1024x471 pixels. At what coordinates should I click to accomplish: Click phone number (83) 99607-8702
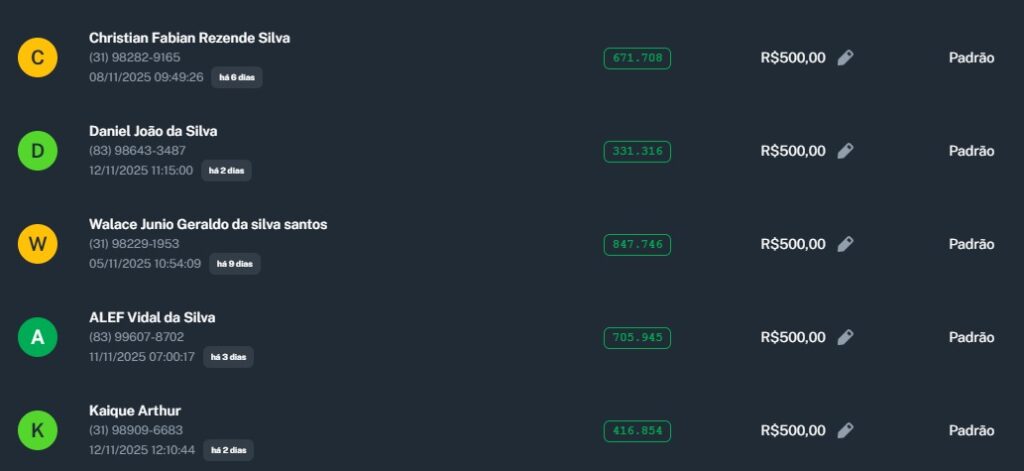click(x=136, y=337)
